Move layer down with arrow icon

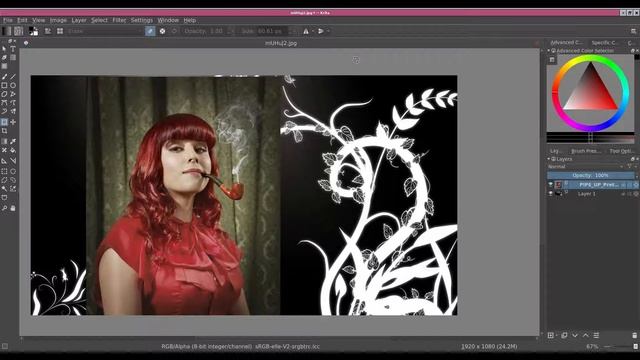(x=575, y=336)
